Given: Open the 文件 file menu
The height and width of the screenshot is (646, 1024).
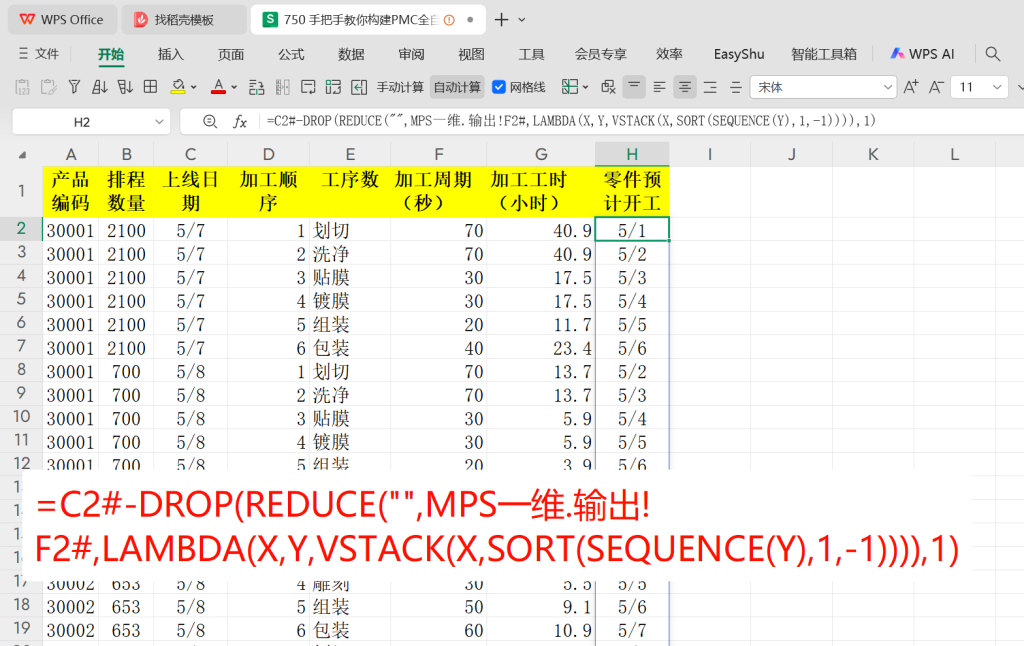Looking at the screenshot, I should click(x=39, y=54).
